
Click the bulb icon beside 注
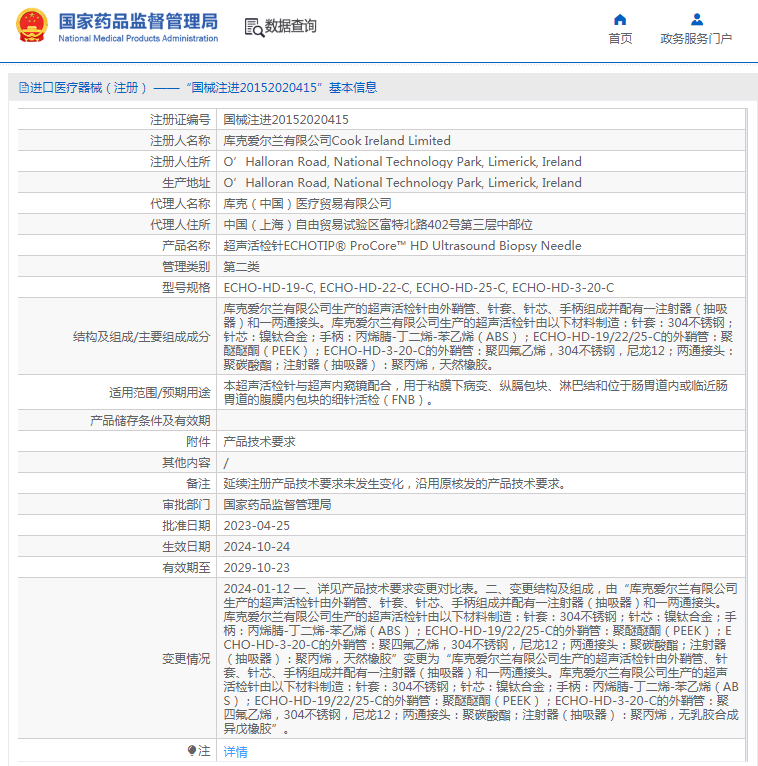(191, 750)
